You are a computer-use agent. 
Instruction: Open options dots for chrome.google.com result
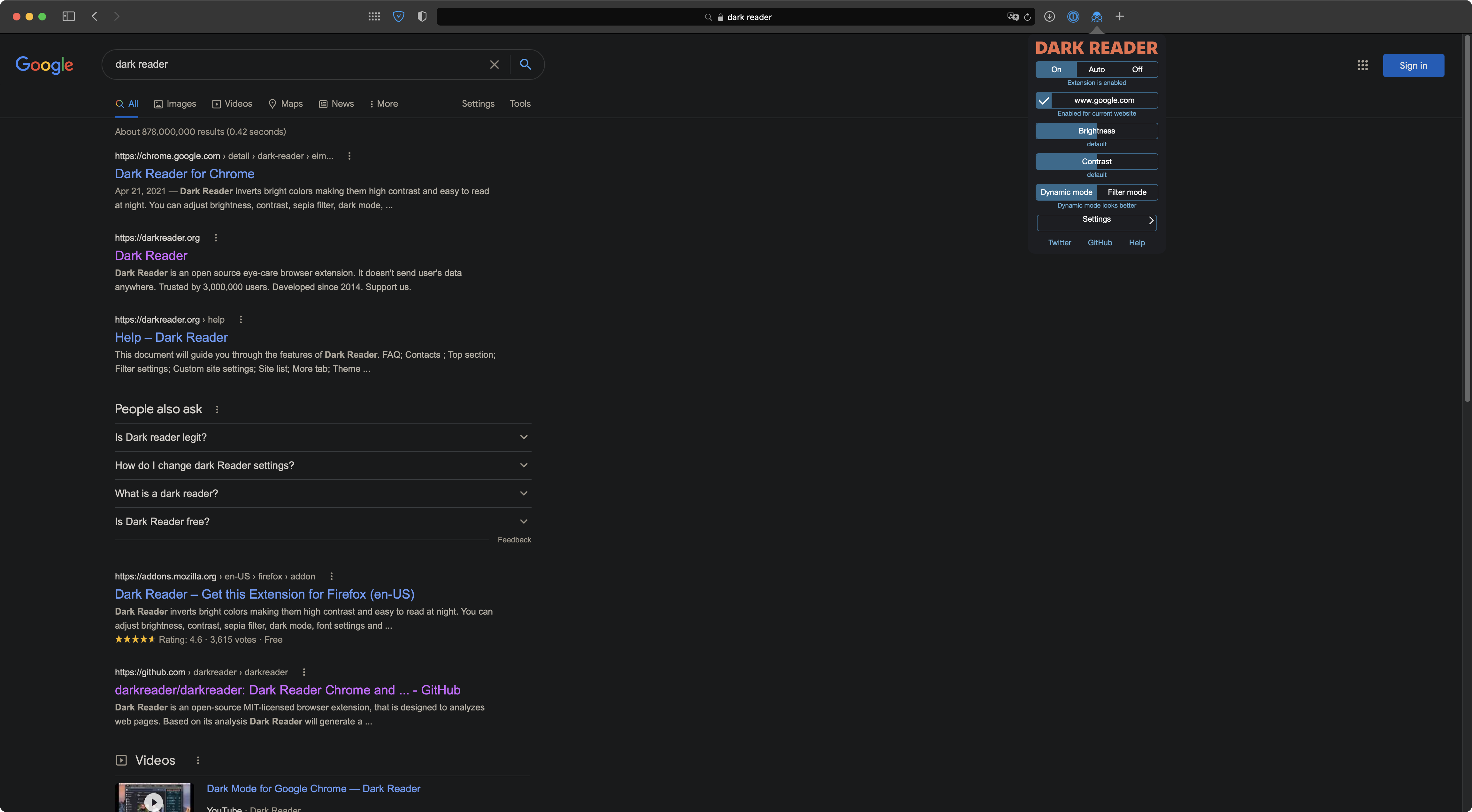(x=350, y=156)
